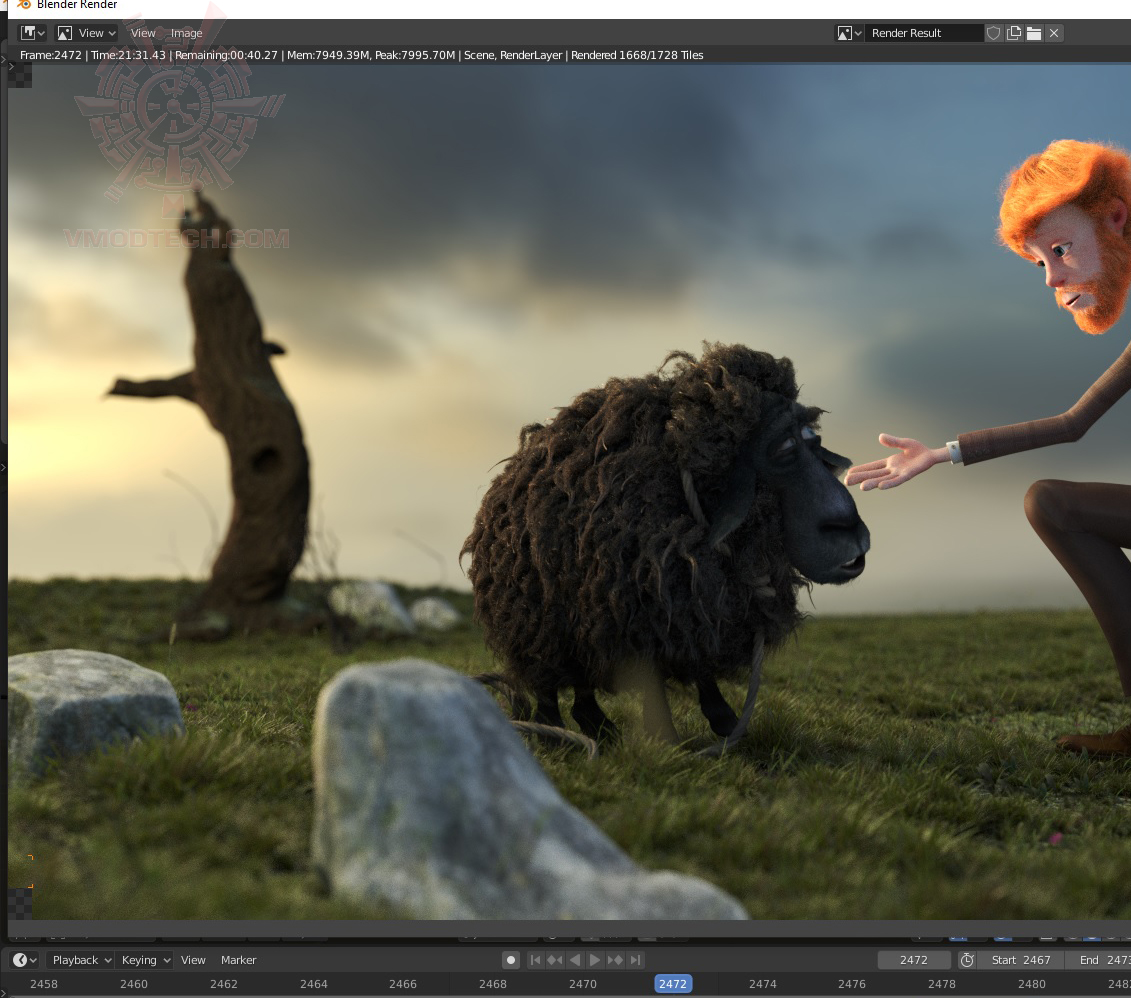
Task: Click the End frame field
Action: pyautogui.click(x=1099, y=960)
